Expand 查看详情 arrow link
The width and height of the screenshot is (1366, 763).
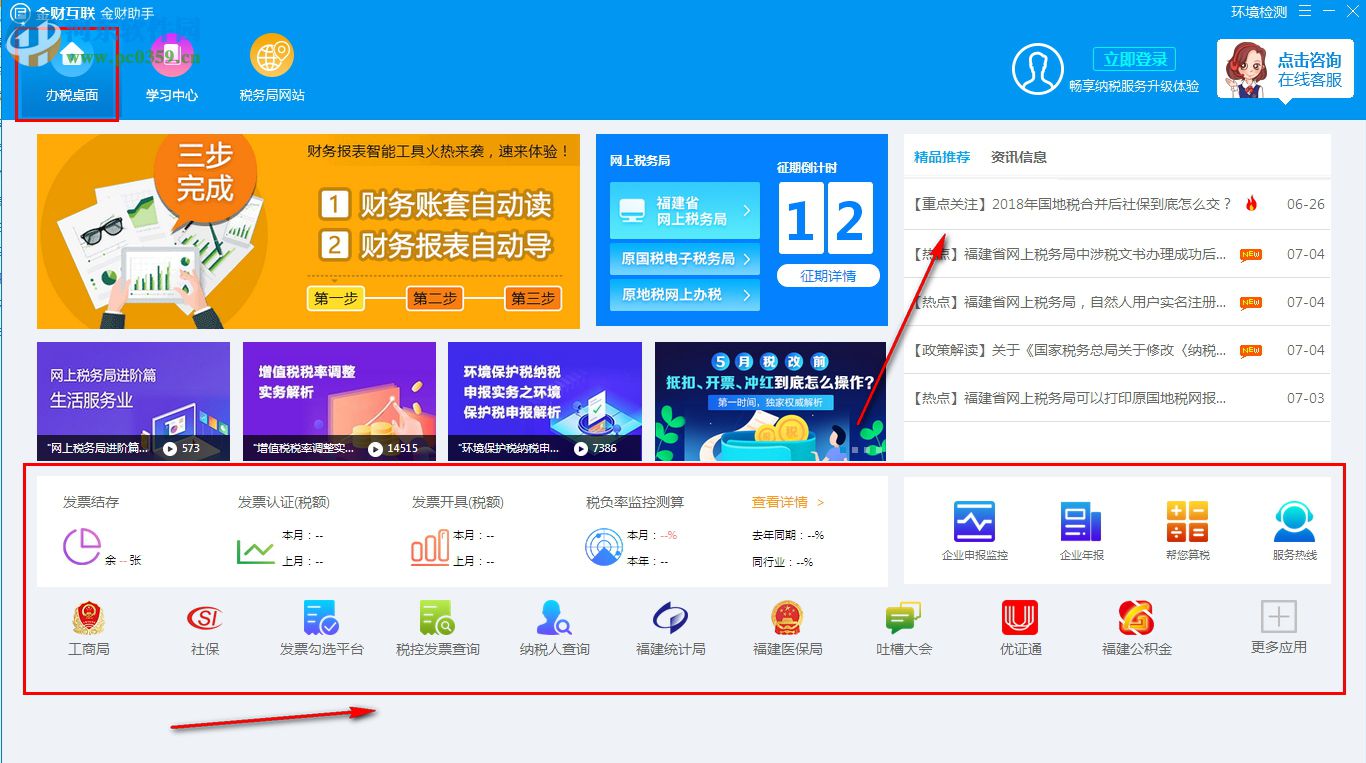(788, 502)
